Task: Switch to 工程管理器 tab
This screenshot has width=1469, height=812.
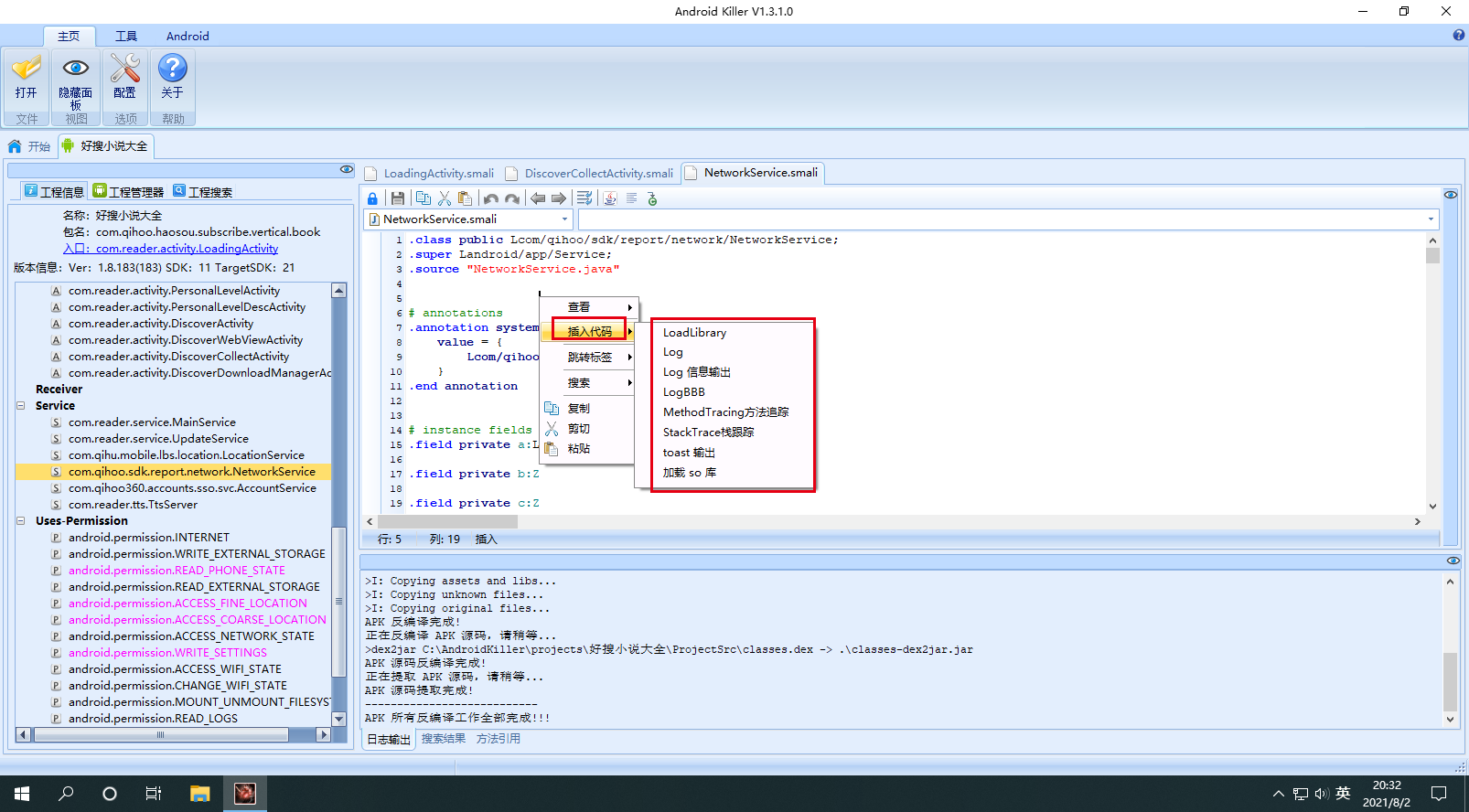Action: coord(129,191)
